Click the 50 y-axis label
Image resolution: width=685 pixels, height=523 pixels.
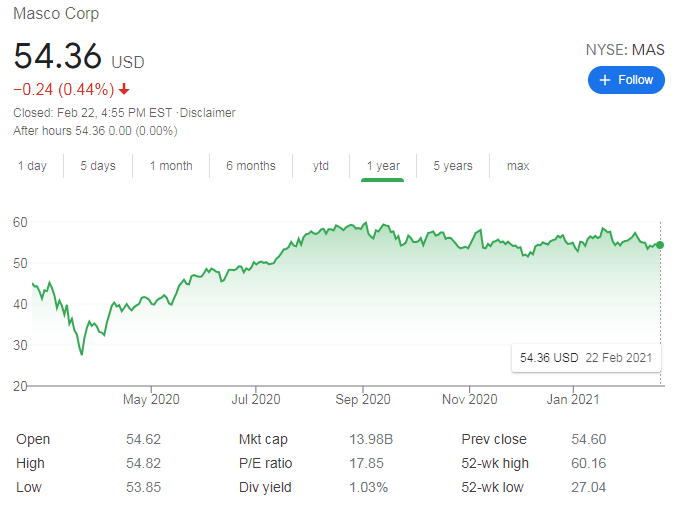[x=20, y=263]
